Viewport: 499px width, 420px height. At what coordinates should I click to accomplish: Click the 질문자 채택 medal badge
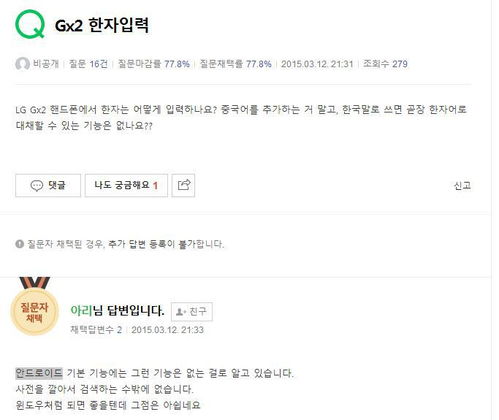coord(35,307)
